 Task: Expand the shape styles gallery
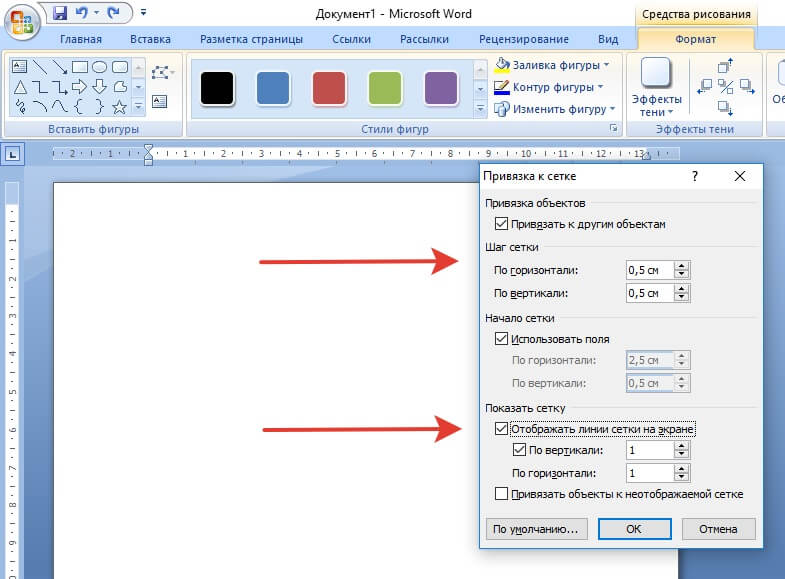[x=480, y=109]
